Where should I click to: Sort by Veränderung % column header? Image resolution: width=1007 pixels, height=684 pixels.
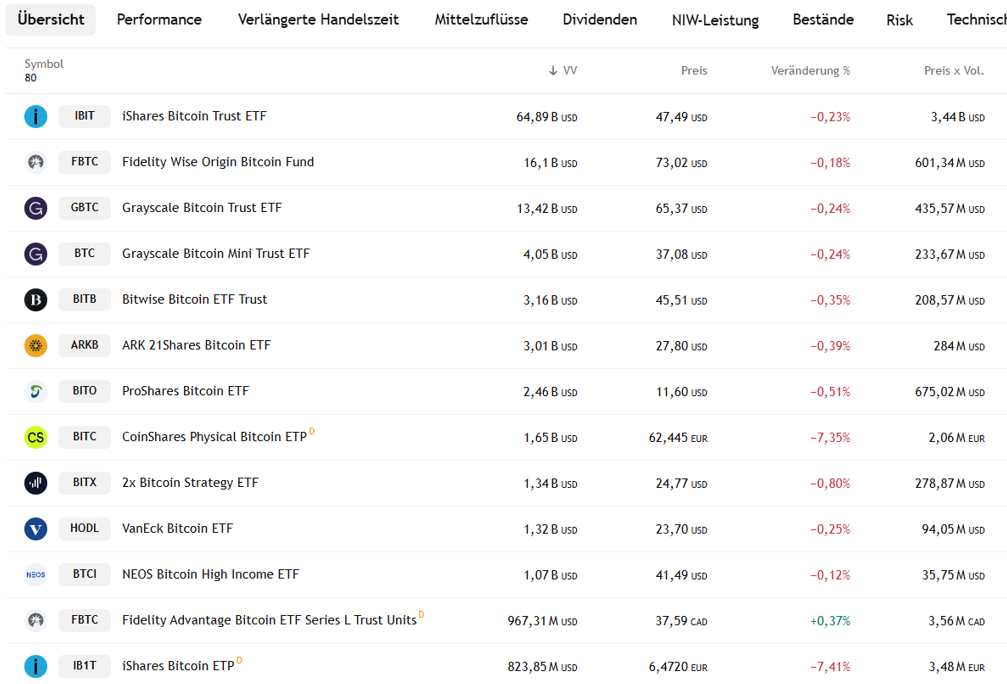click(810, 71)
